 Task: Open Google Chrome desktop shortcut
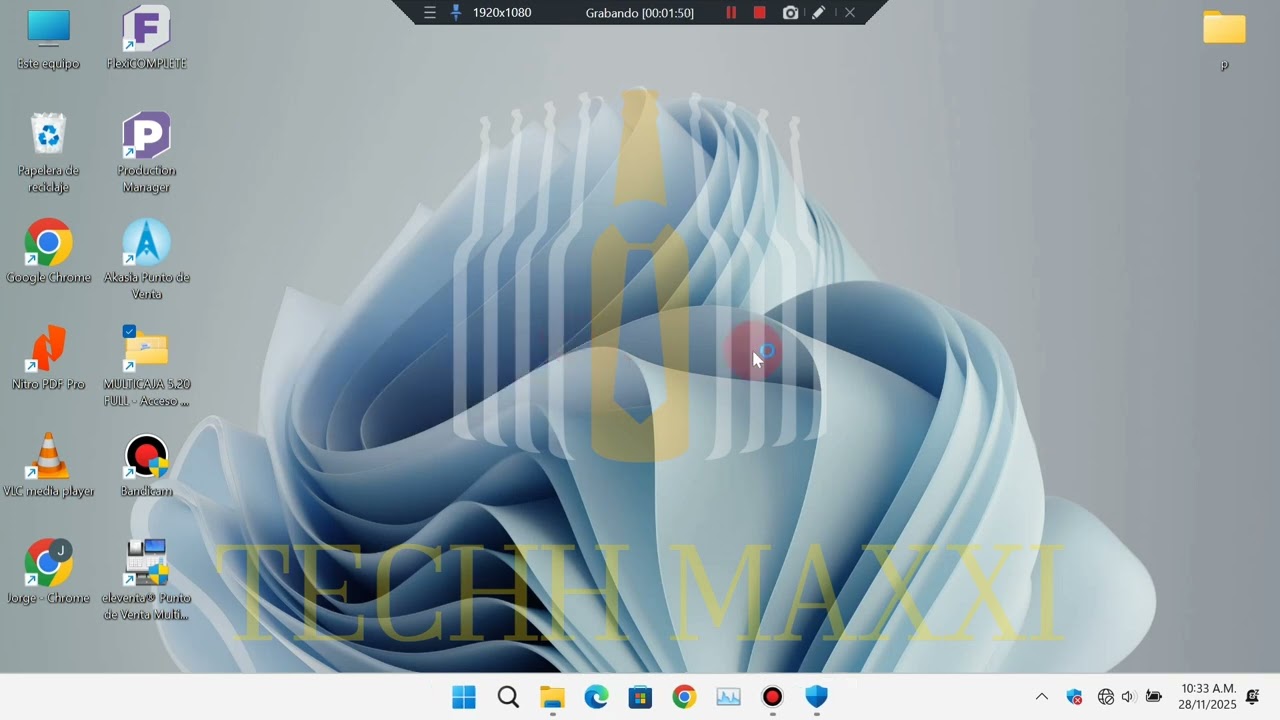click(48, 251)
